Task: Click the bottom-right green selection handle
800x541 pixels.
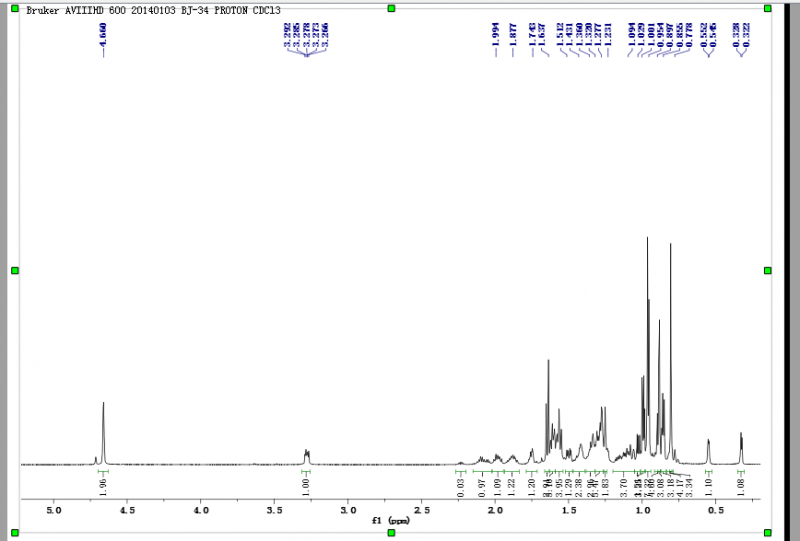Action: tap(767, 532)
